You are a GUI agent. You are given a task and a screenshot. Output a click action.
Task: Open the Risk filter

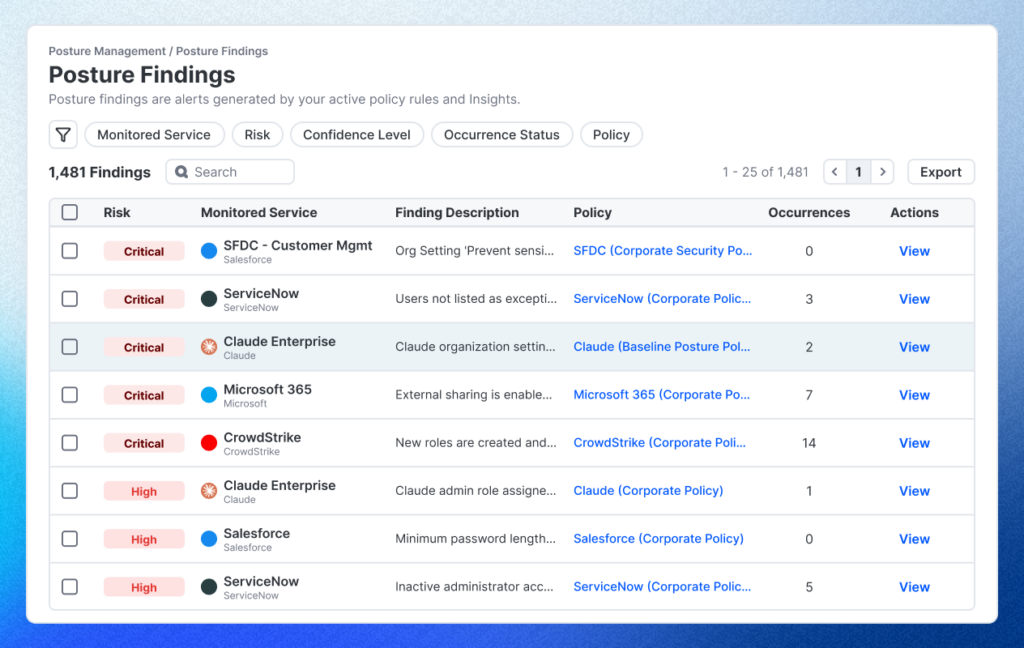point(257,135)
